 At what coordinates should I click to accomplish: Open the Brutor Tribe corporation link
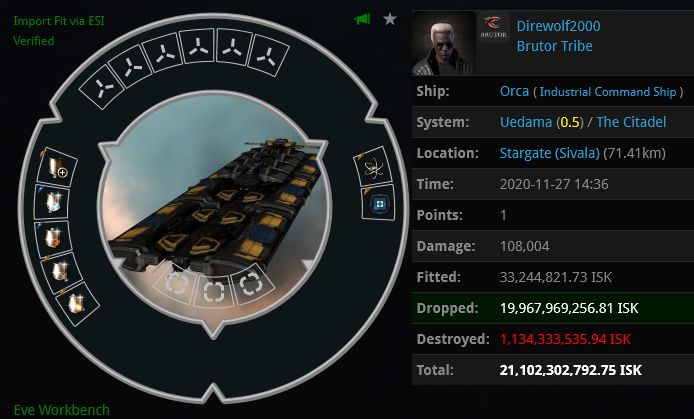pos(555,46)
